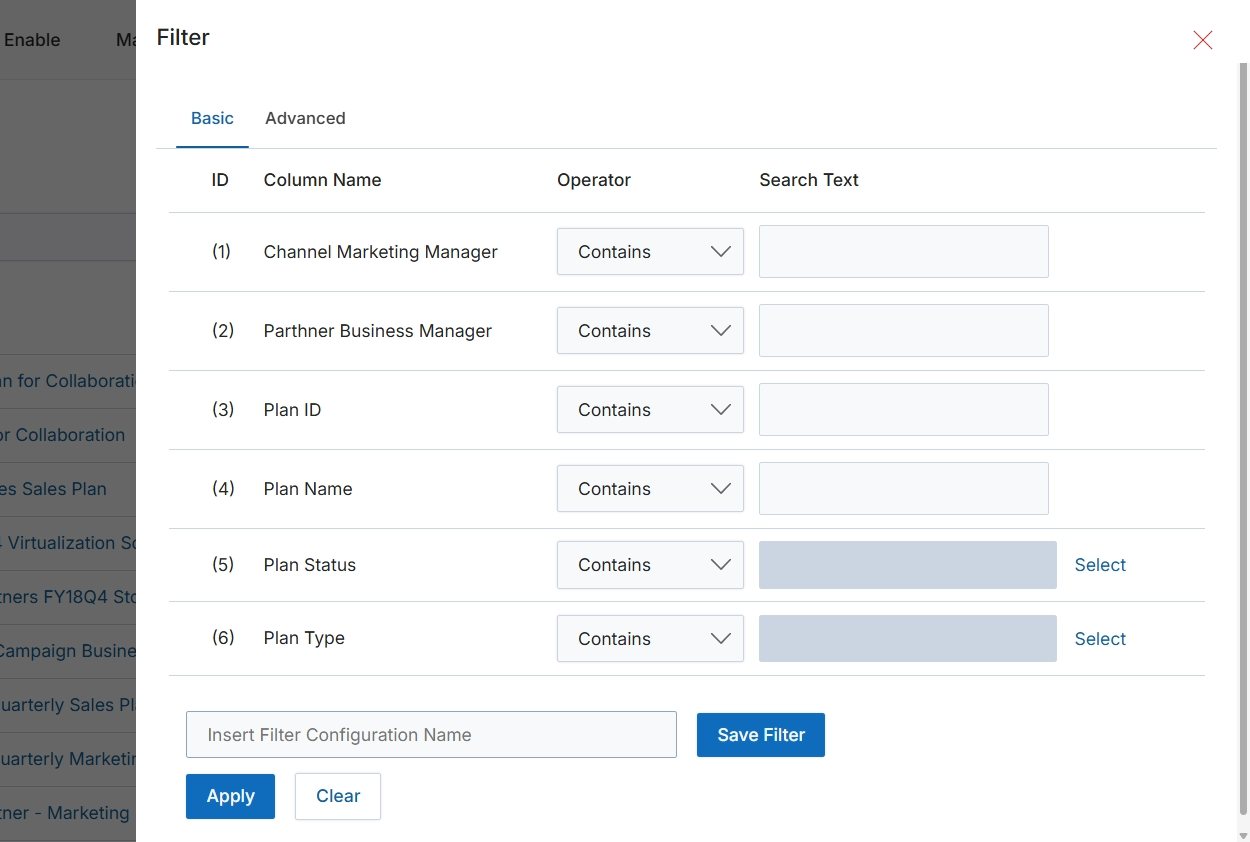
Task: Open operator dropdown for Plan Status
Action: (650, 565)
